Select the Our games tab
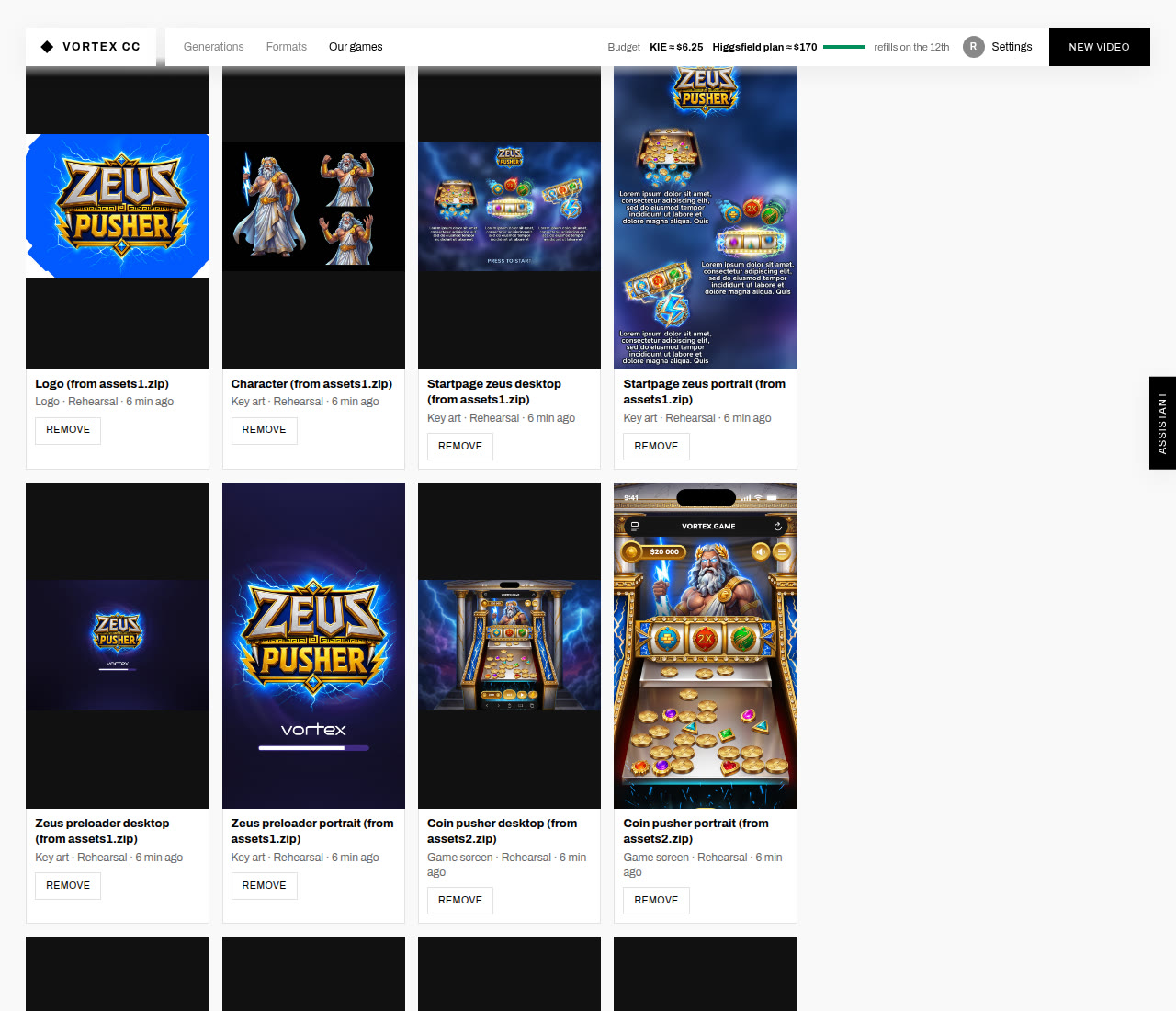 click(356, 47)
